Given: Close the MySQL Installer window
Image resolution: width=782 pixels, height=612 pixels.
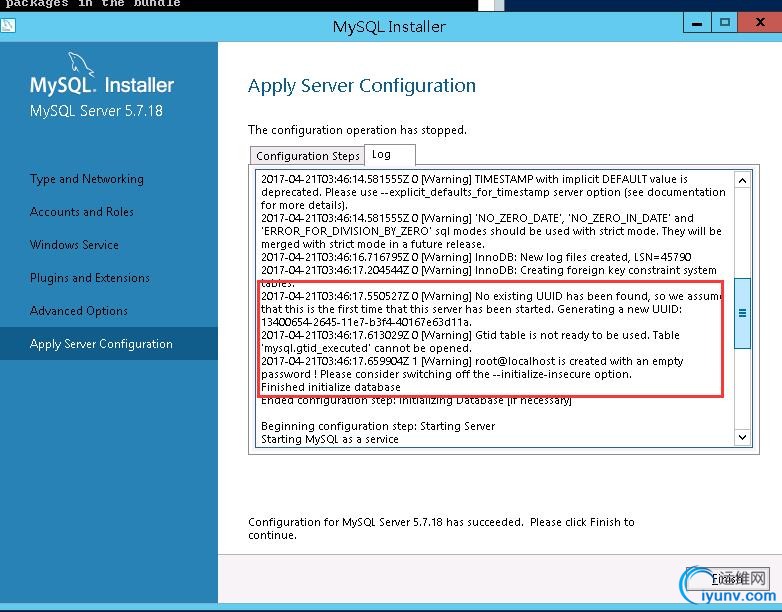Looking at the screenshot, I should pos(760,22).
